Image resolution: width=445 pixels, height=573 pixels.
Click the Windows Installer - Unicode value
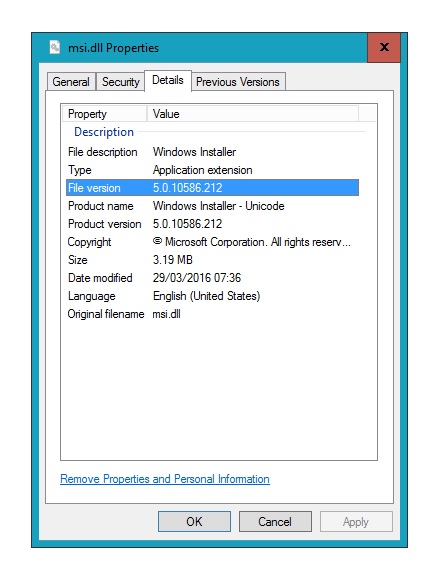point(218,206)
